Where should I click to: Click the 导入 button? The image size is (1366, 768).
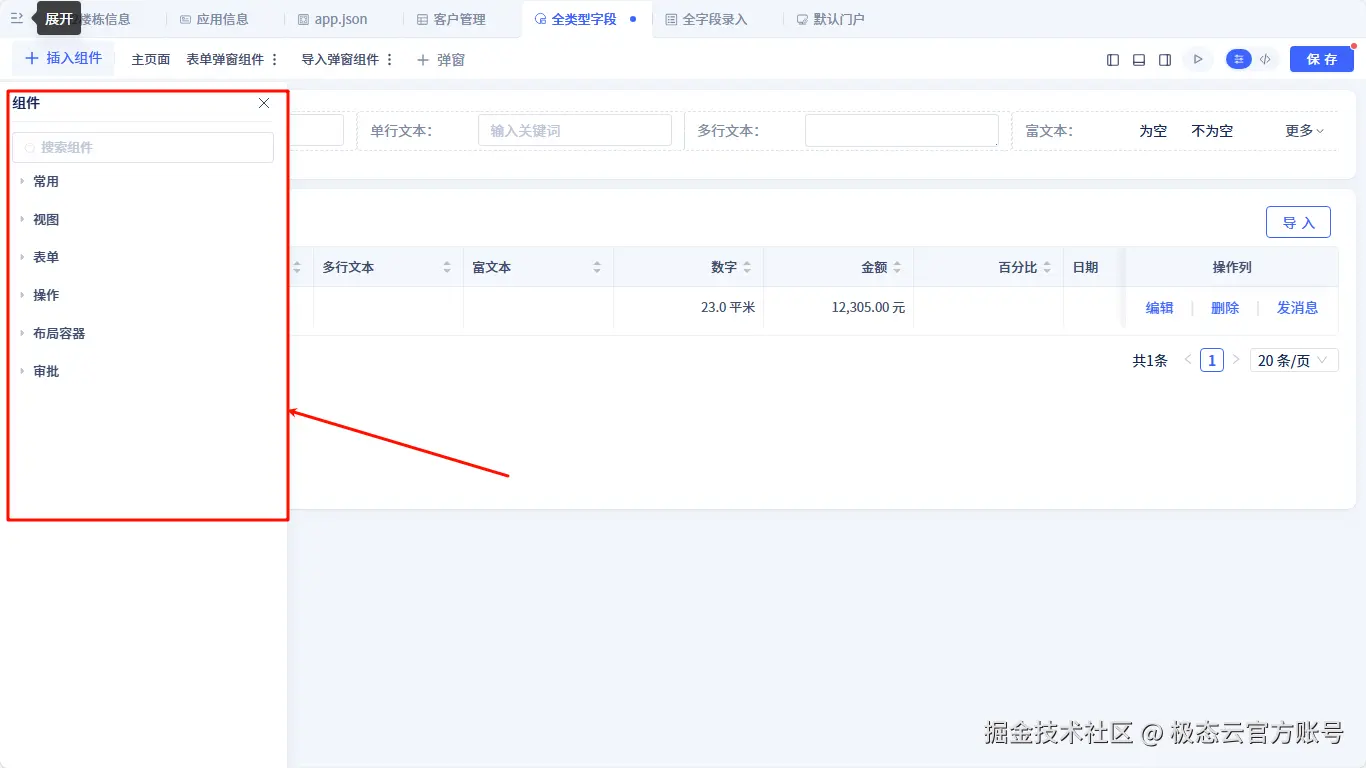[1298, 222]
